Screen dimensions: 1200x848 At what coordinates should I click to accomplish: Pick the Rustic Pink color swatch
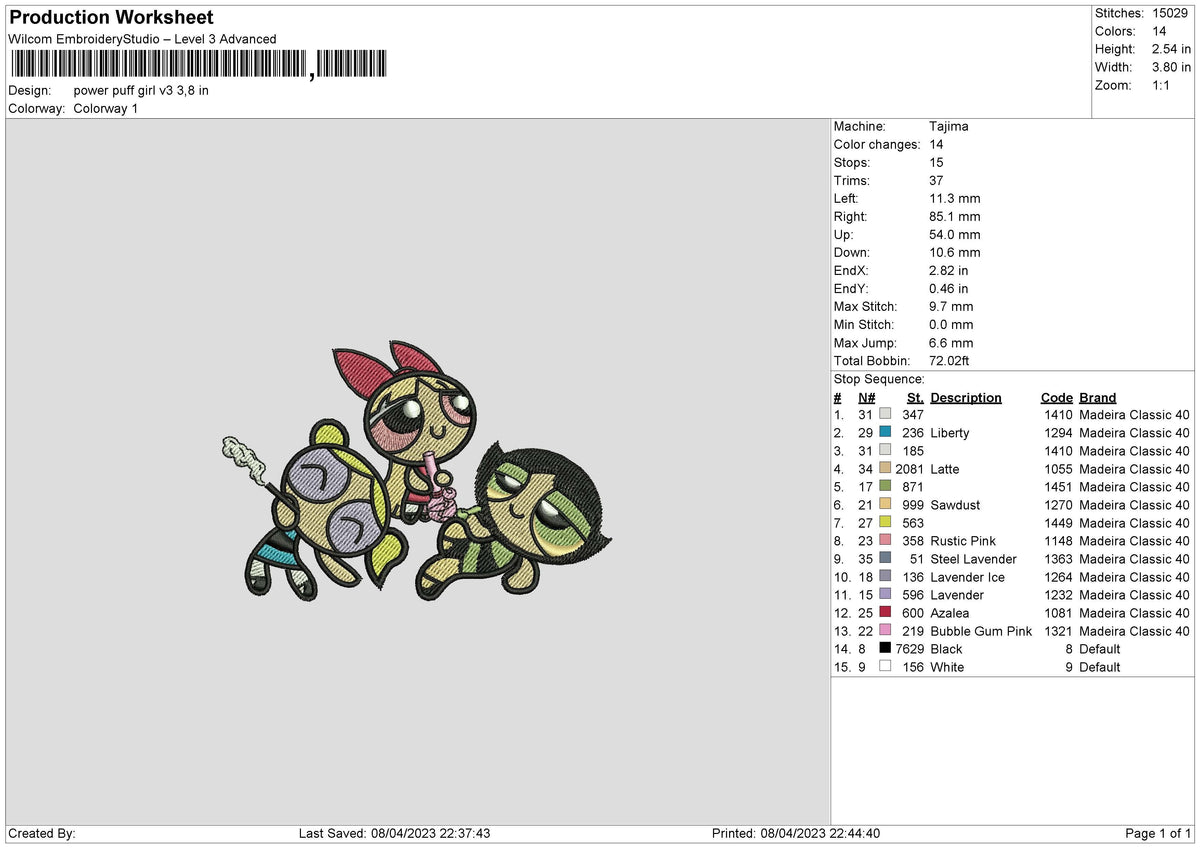tap(885, 541)
